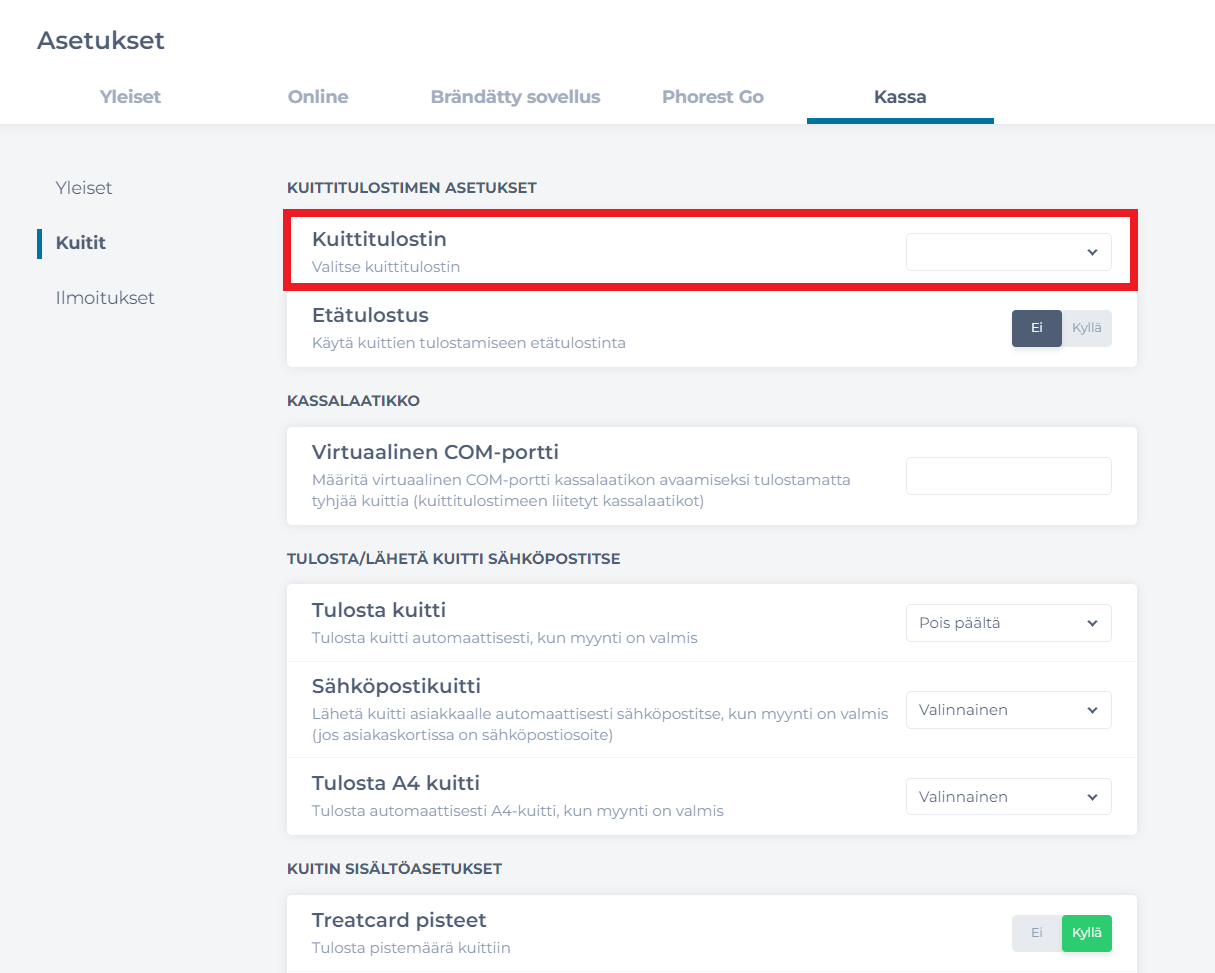The width and height of the screenshot is (1215, 973).
Task: Click the Asetukset page heading
Action: pyautogui.click(x=101, y=41)
